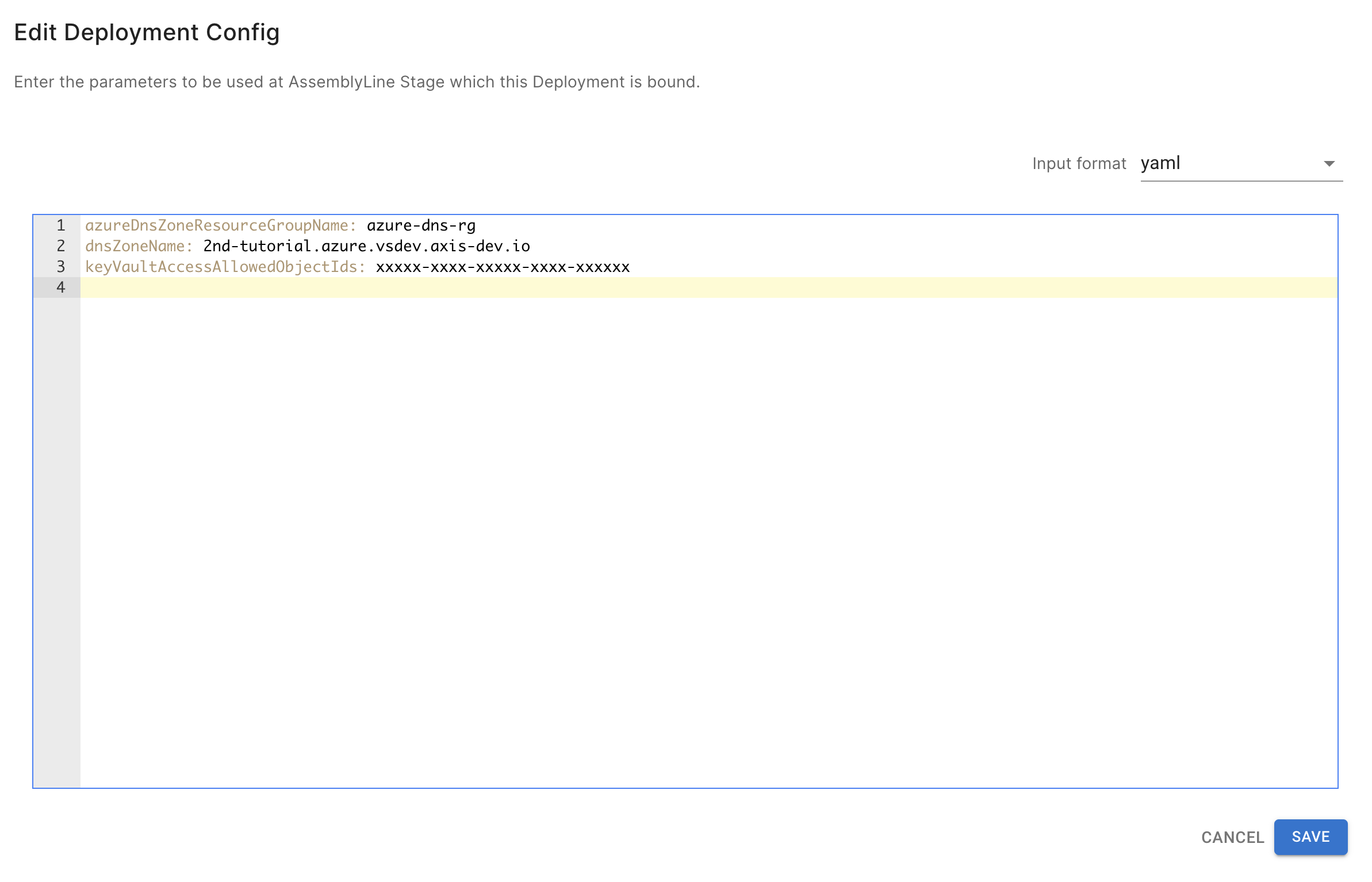Click the azure-dns-rg value on line 1
The height and width of the screenshot is (882, 1372).
coord(421,225)
